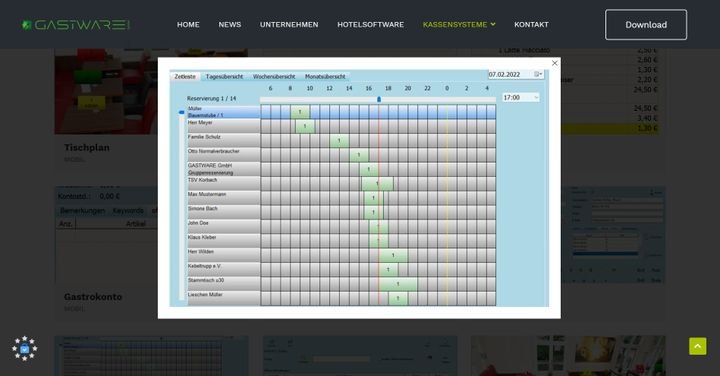Click the blue timeline slider handle
Viewport: 720px width, 376px height.
pos(379,99)
